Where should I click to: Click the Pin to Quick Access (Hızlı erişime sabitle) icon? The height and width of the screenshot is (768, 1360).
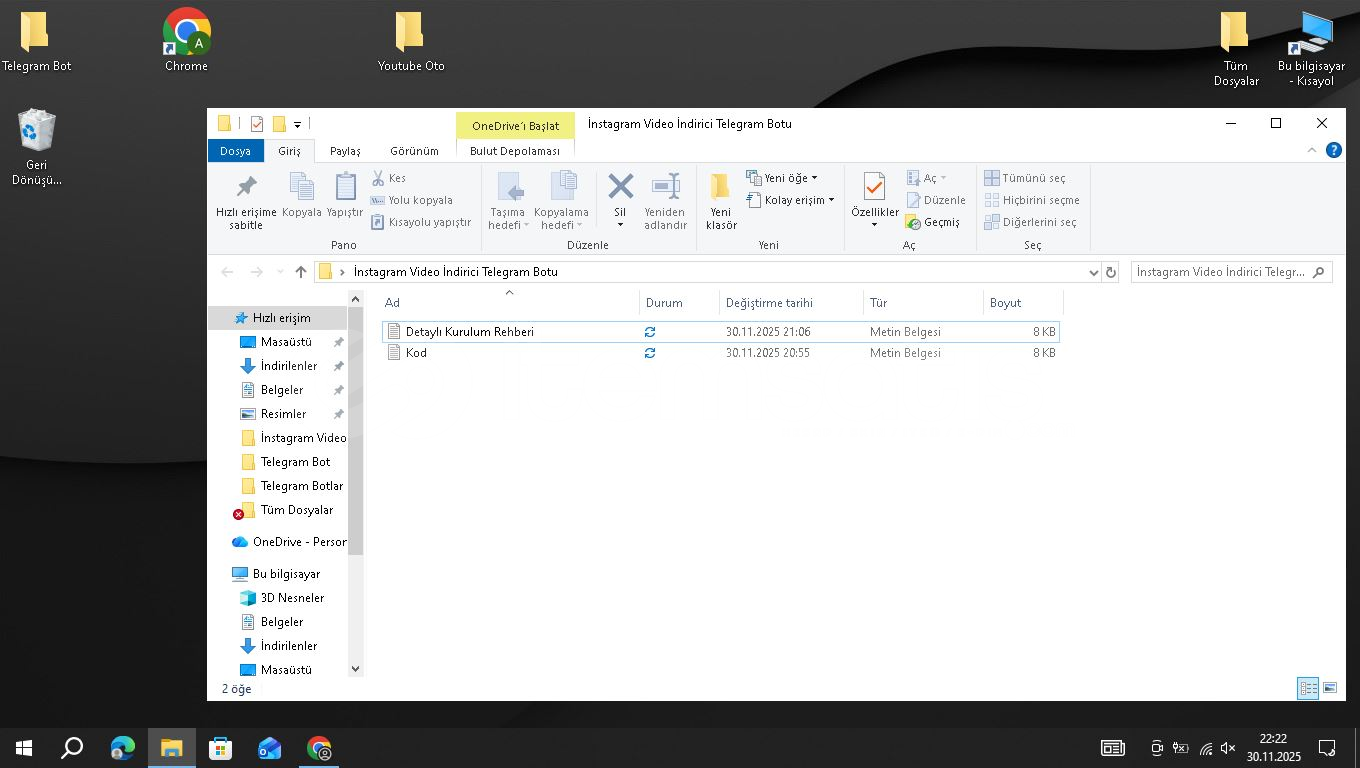pyautogui.click(x=246, y=188)
